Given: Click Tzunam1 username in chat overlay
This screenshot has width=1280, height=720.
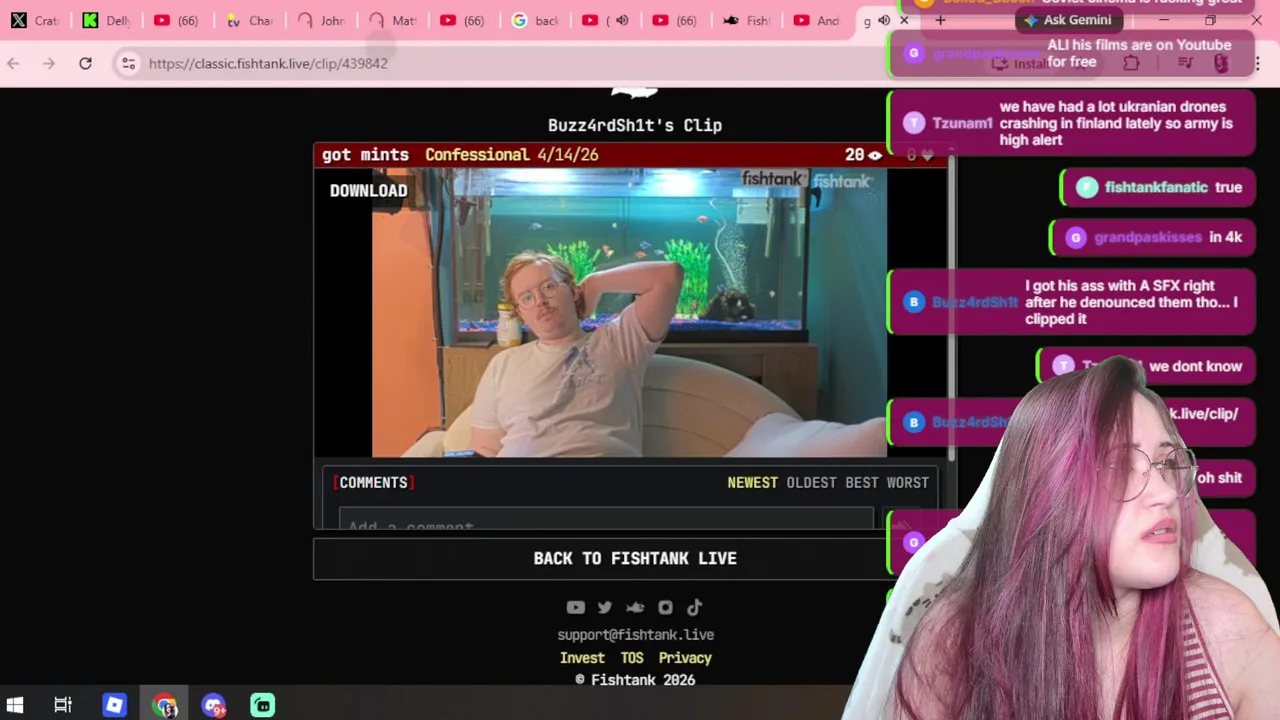Looking at the screenshot, I should (962, 123).
